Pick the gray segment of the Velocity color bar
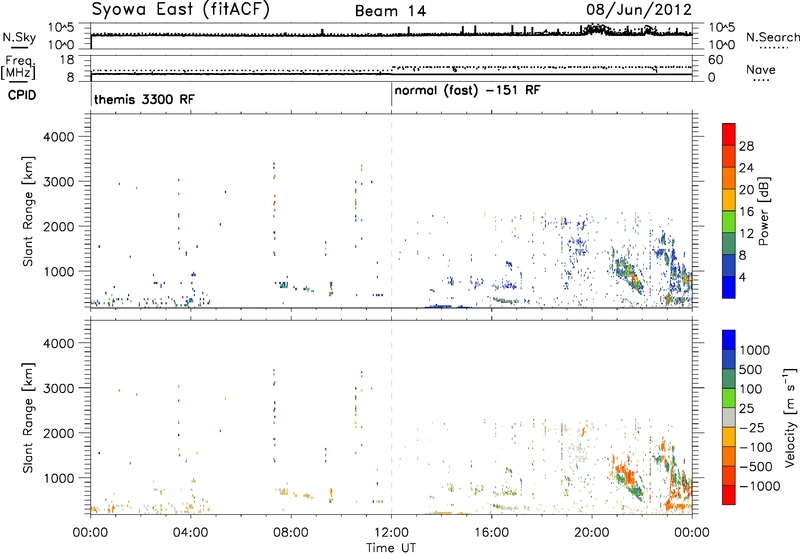Viewport: 800px width, 554px height. click(x=729, y=417)
